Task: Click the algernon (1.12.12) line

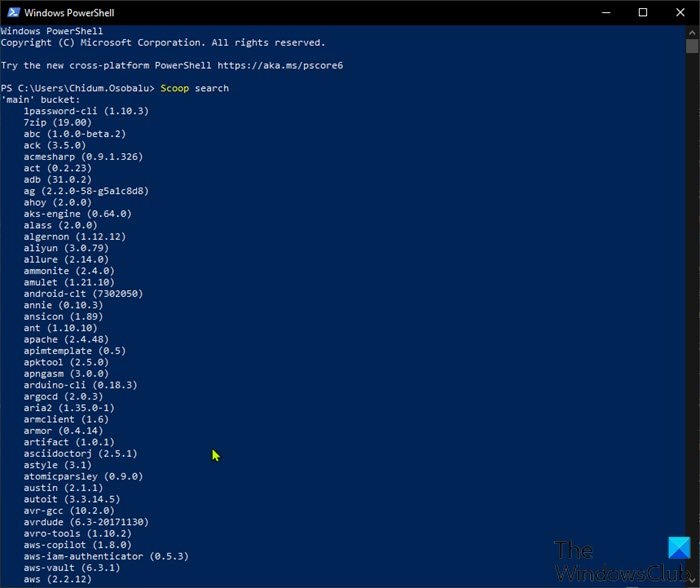Action: pos(75,237)
